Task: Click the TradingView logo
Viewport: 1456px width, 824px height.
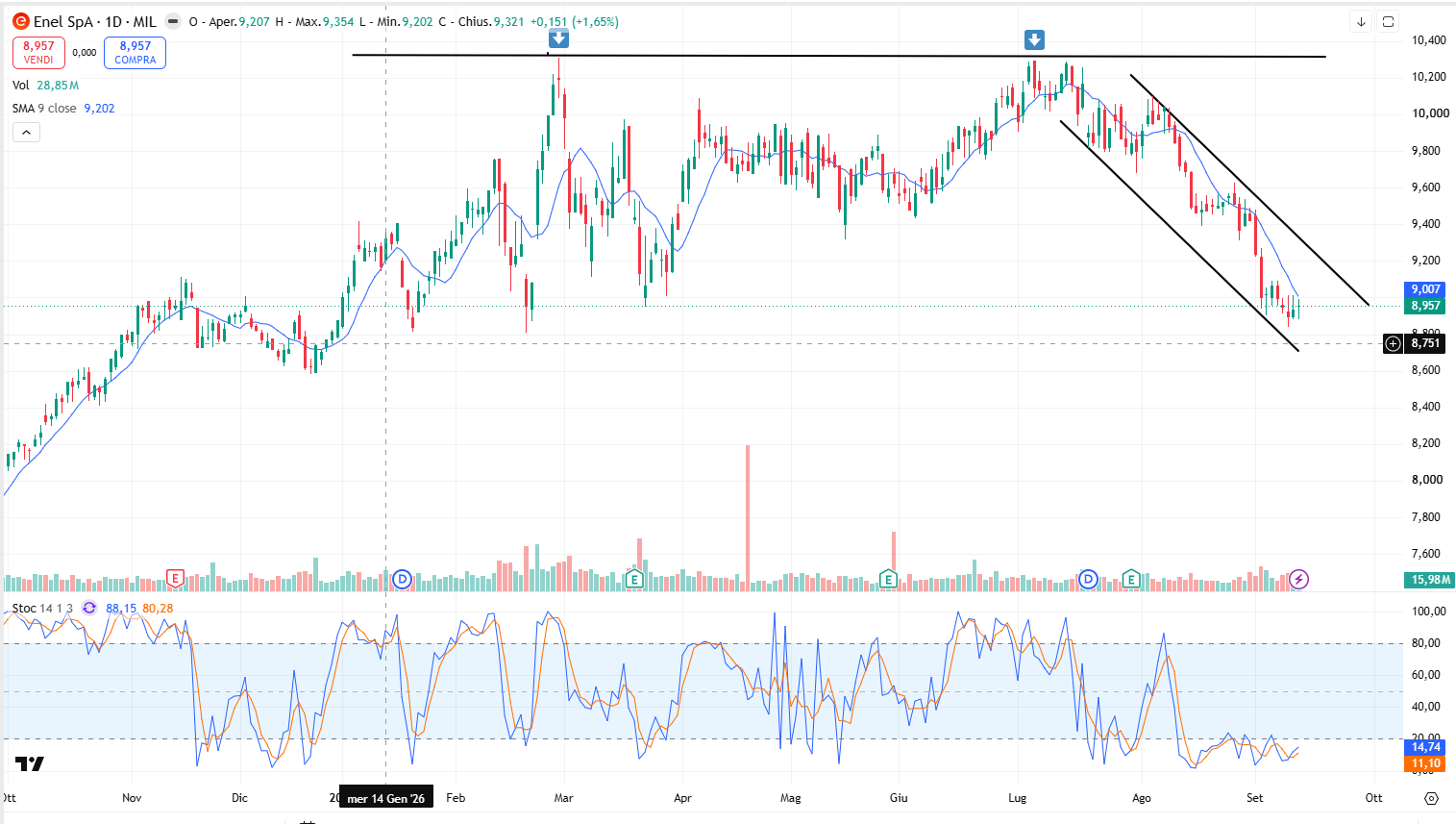Action: (30, 764)
